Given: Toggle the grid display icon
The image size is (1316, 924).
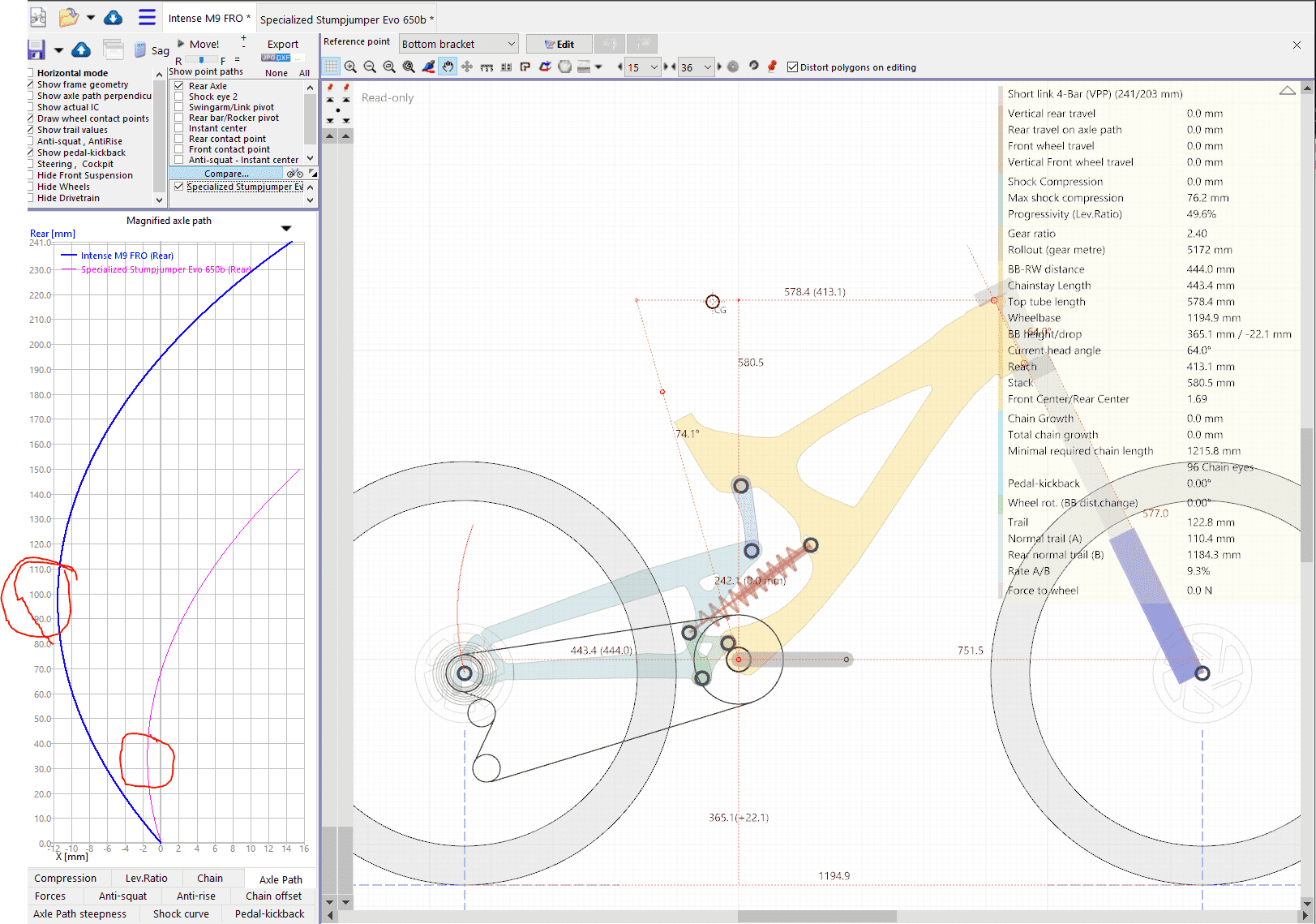Looking at the screenshot, I should [331, 67].
